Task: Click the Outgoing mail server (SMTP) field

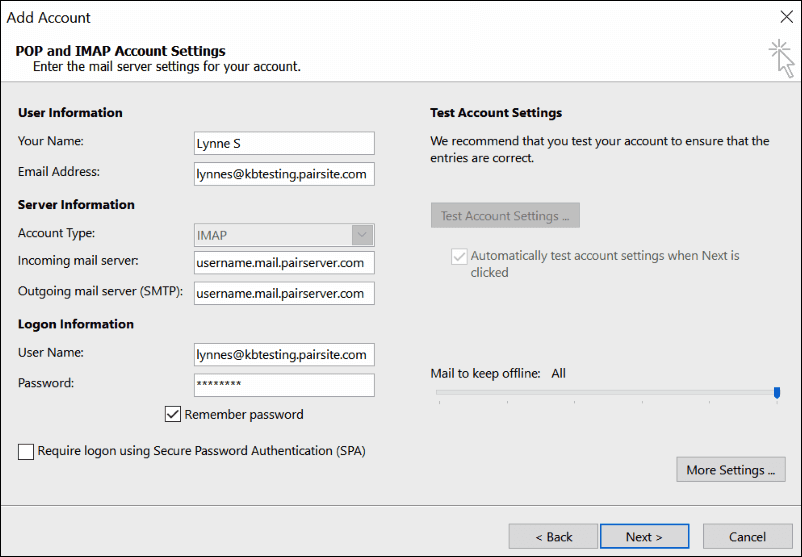Action: coord(284,293)
